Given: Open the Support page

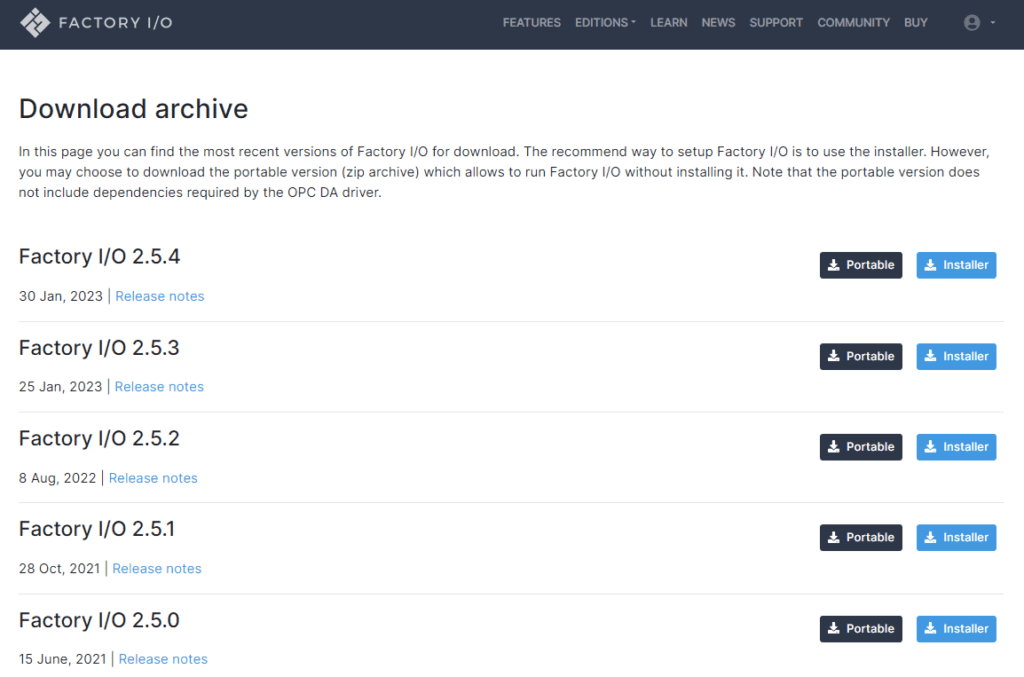Looking at the screenshot, I should tap(776, 23).
